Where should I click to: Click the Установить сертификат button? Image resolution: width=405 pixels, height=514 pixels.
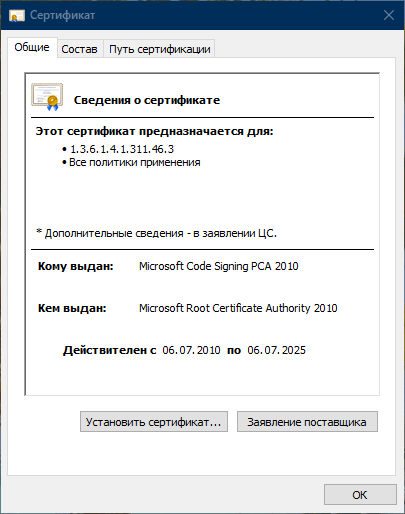coord(154,422)
